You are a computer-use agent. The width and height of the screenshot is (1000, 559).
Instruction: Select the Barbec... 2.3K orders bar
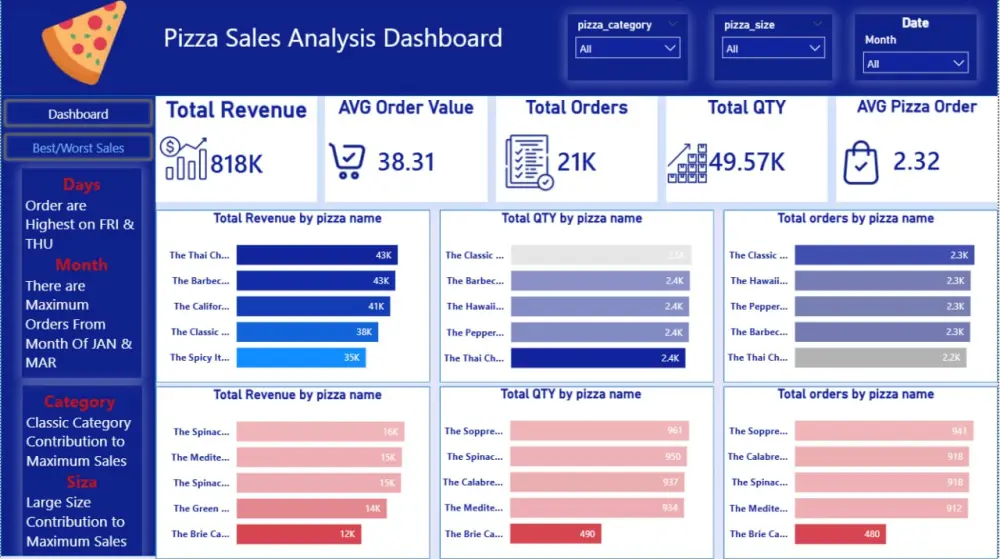click(882, 332)
